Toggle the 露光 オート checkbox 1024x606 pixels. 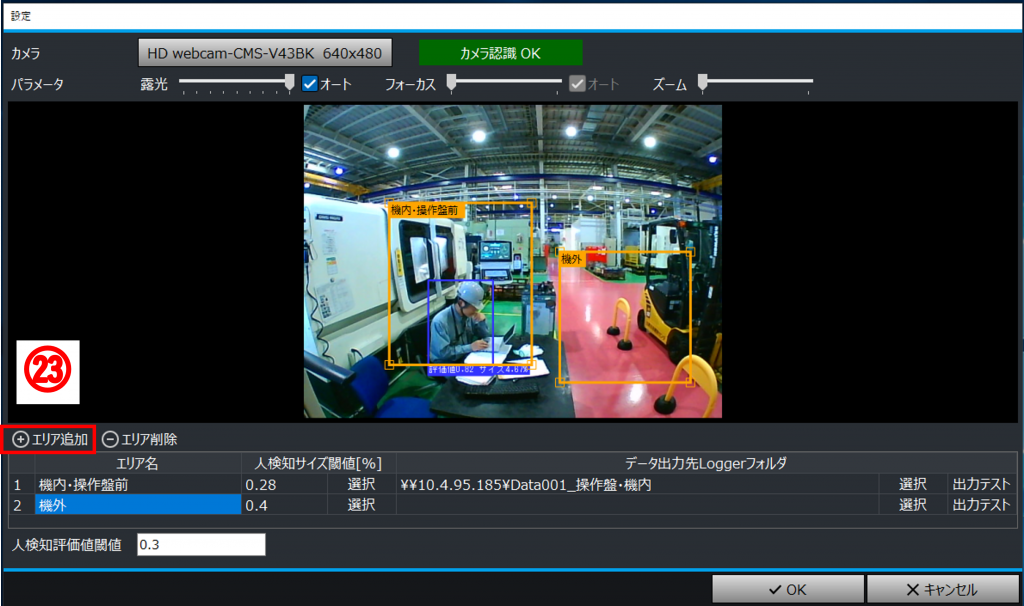310,84
